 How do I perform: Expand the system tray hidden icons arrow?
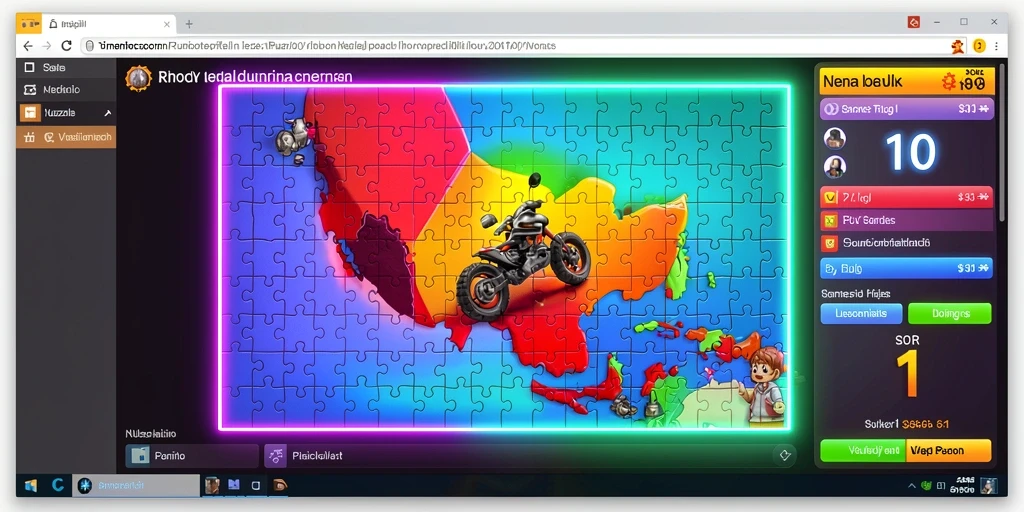tap(912, 486)
